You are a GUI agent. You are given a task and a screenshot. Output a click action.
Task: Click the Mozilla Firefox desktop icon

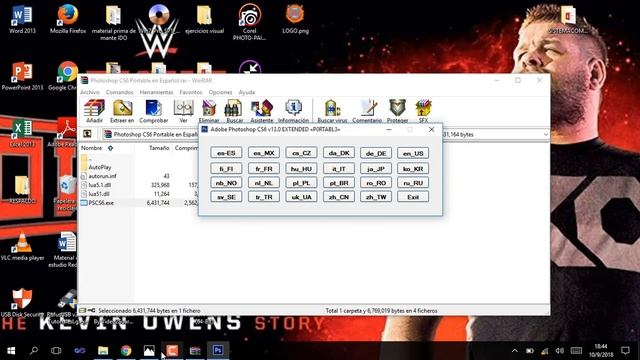pyautogui.click(x=68, y=20)
